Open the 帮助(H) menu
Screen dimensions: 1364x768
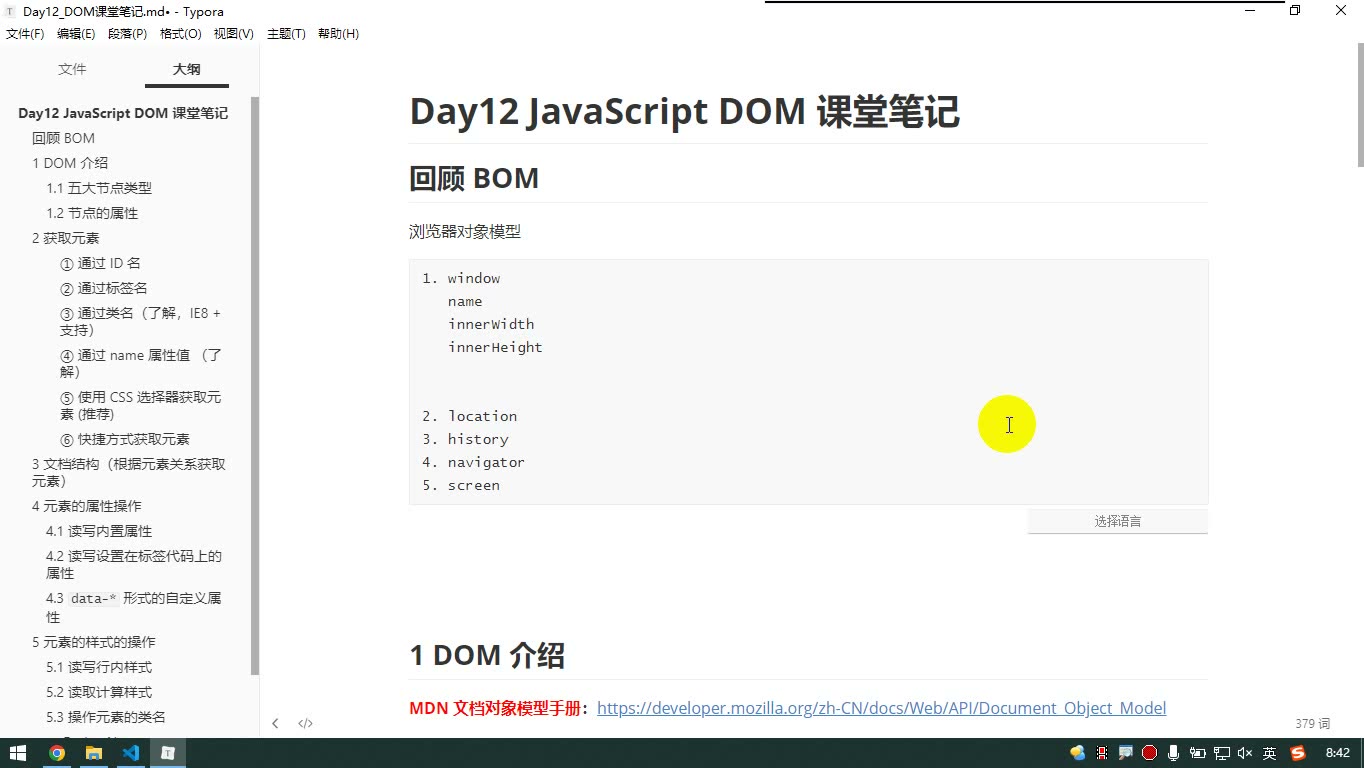[x=338, y=34]
